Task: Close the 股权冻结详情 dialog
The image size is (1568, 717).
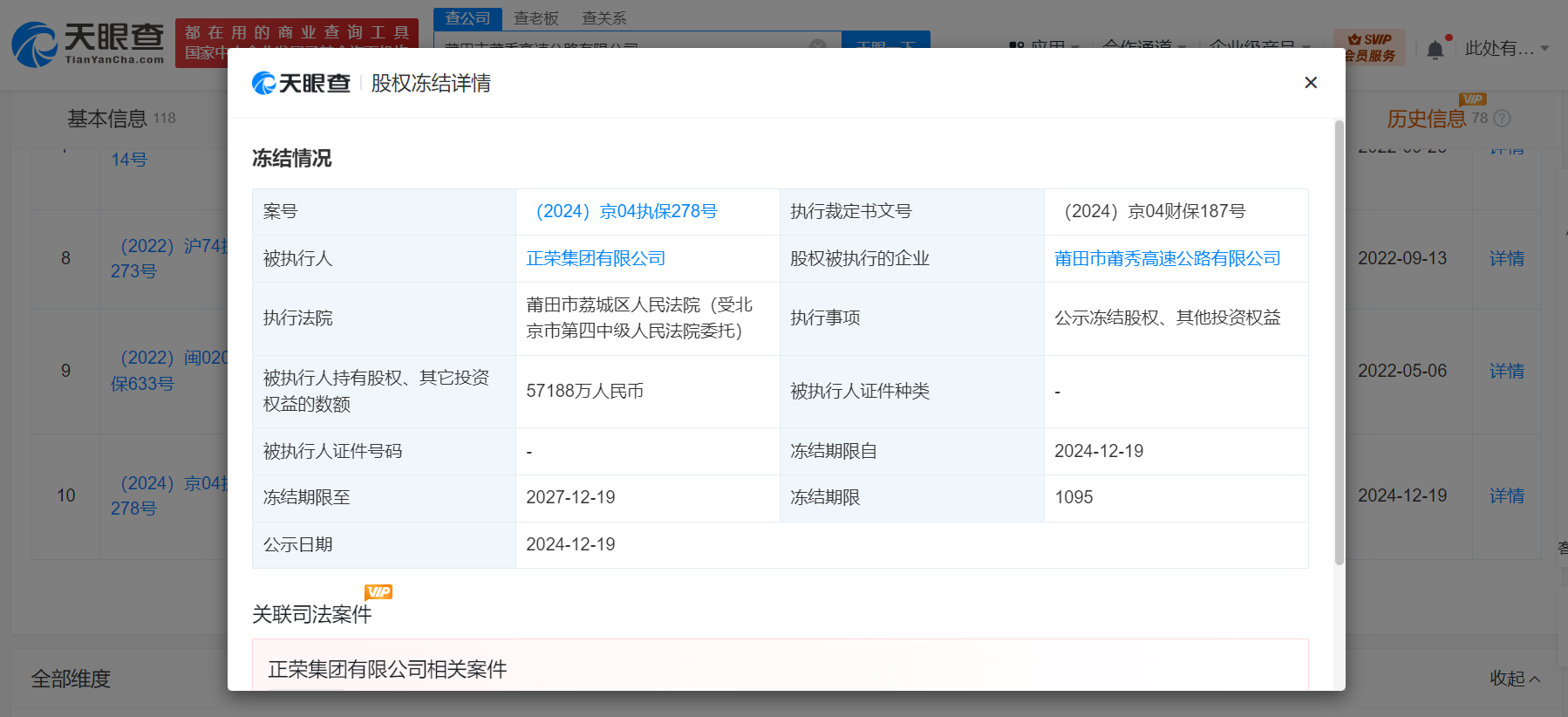Action: click(x=1310, y=83)
